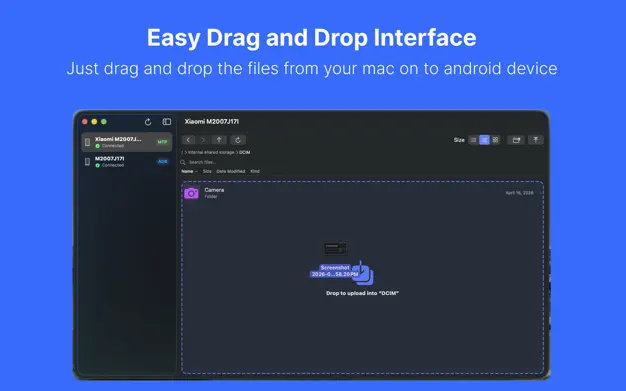Click the phone icon beside M2007J17I
The width and height of the screenshot is (626, 391).
click(x=87, y=161)
